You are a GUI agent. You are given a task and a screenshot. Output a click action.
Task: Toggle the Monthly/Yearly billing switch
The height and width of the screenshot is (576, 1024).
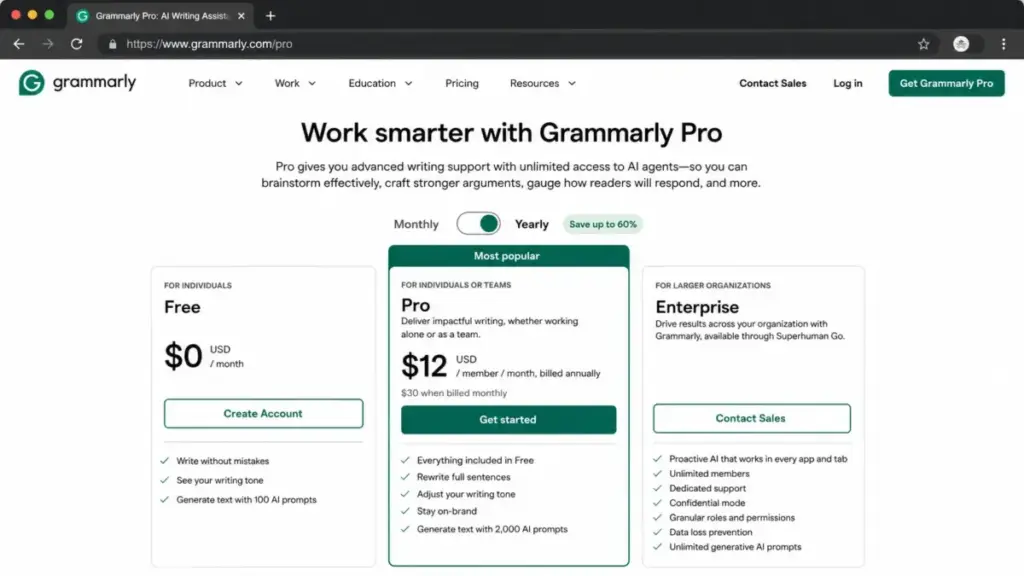click(x=478, y=224)
